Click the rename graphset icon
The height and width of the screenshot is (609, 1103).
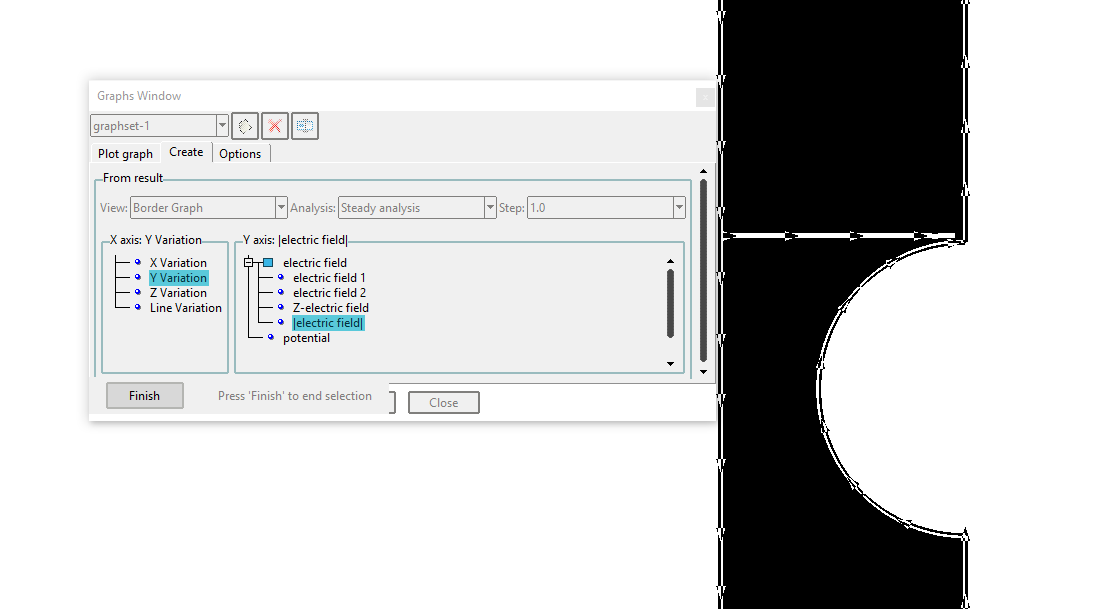point(305,126)
